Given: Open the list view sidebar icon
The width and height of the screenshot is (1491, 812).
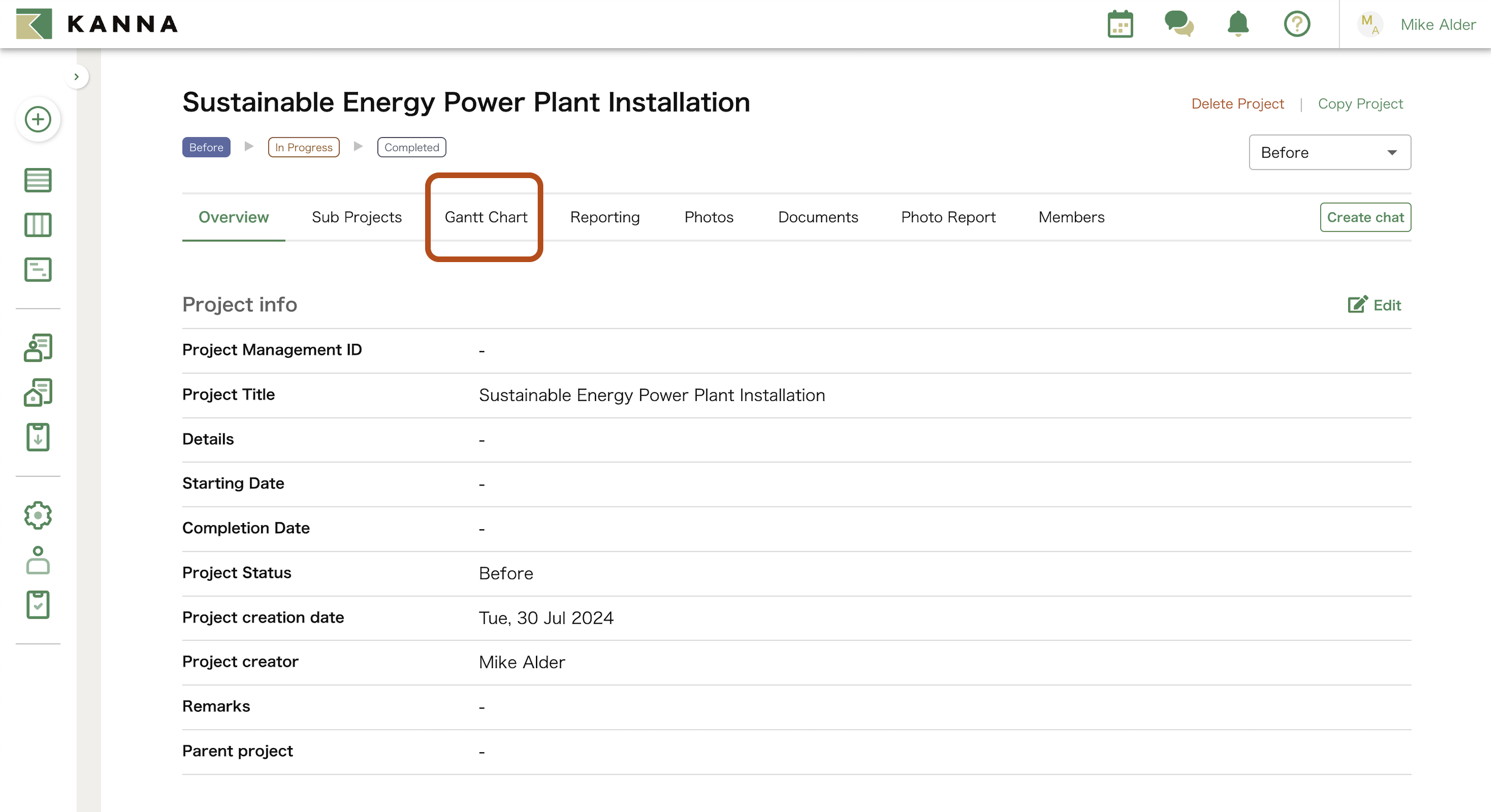Looking at the screenshot, I should coord(38,180).
